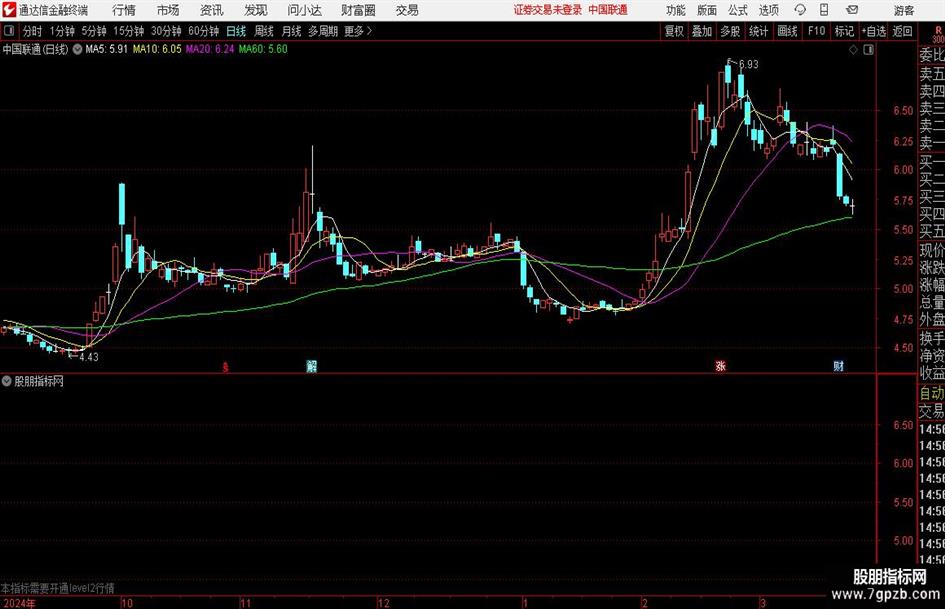Open the 行情 menu

point(124,10)
